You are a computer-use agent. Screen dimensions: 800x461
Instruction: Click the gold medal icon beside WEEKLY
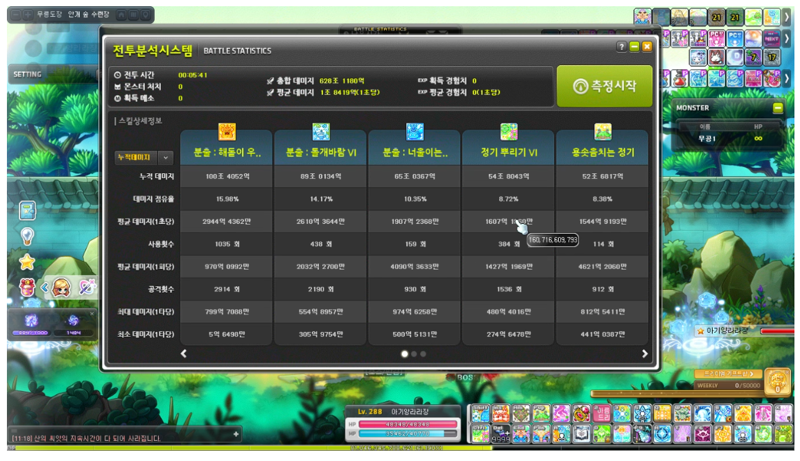click(777, 382)
